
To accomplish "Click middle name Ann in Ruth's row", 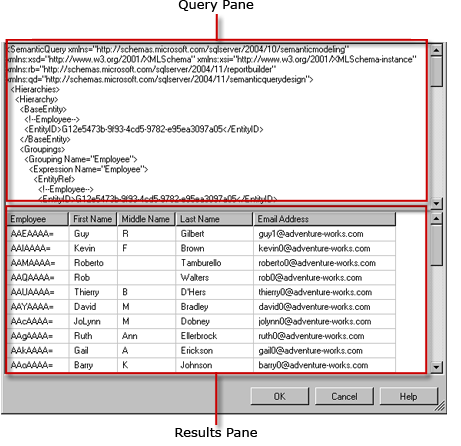I will coord(129,336).
